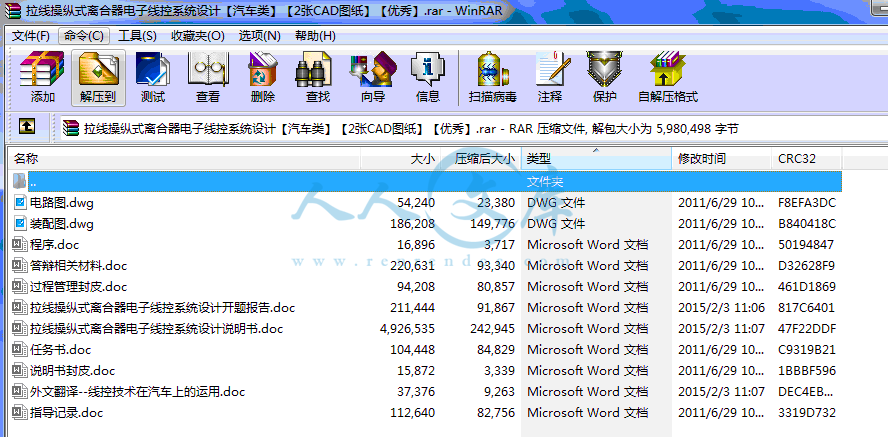Click the 信息 (Info) toolbar icon
This screenshot has width=888, height=437.
[428, 69]
